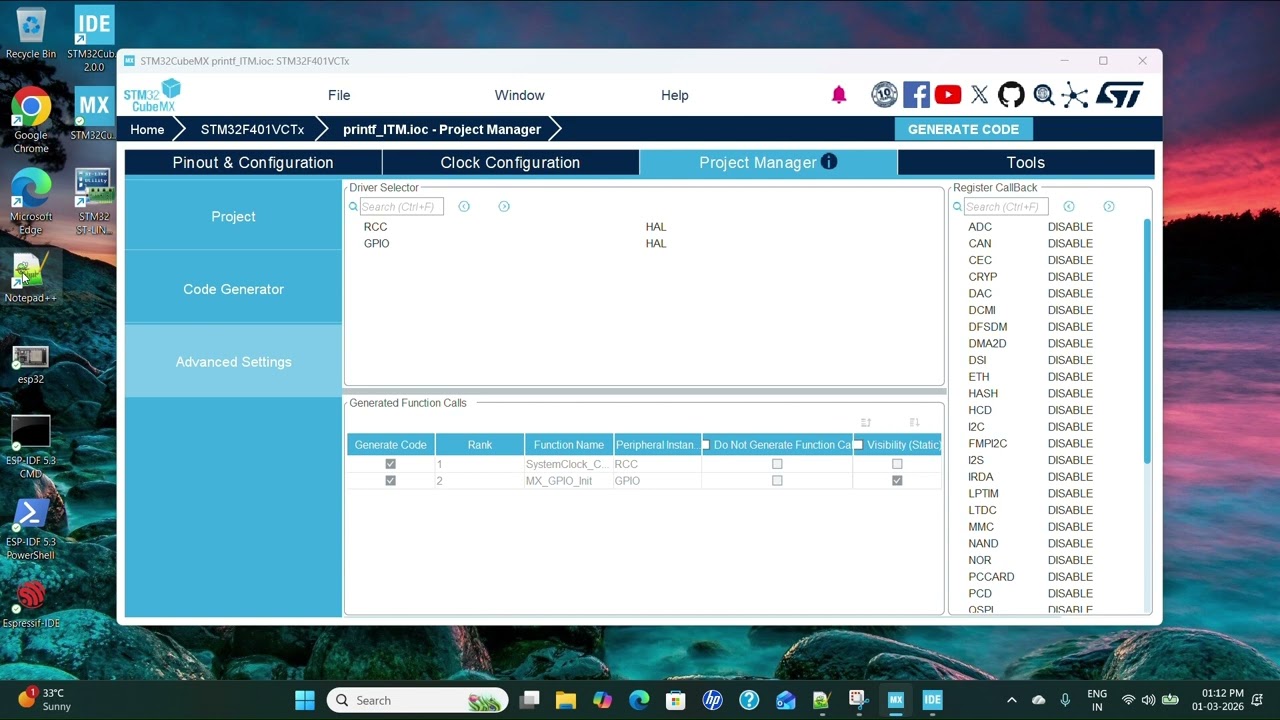Open HAL driver dropdown for GPIO
This screenshot has width=1280, height=720.
[x=656, y=243]
